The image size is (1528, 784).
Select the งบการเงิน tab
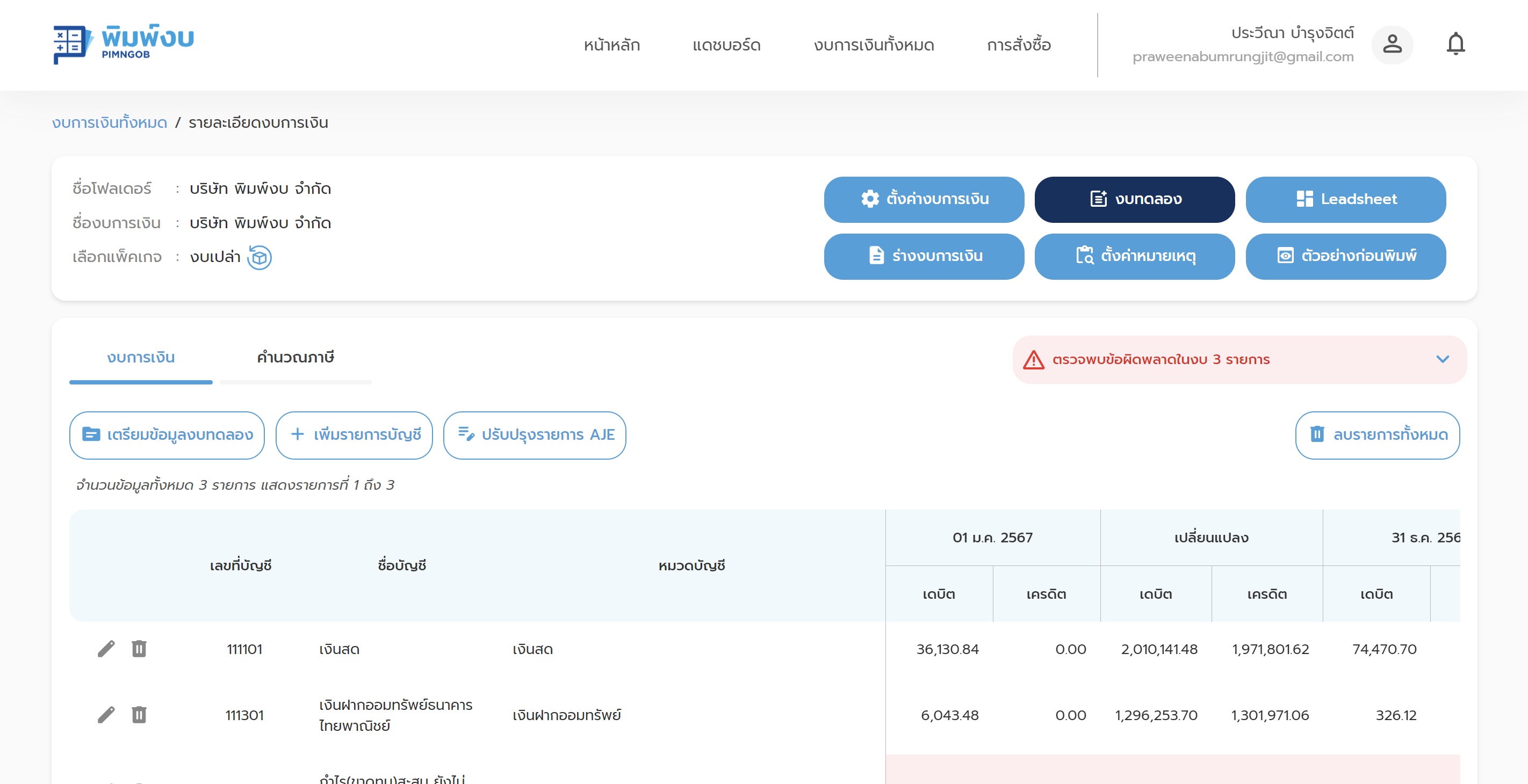coord(141,358)
